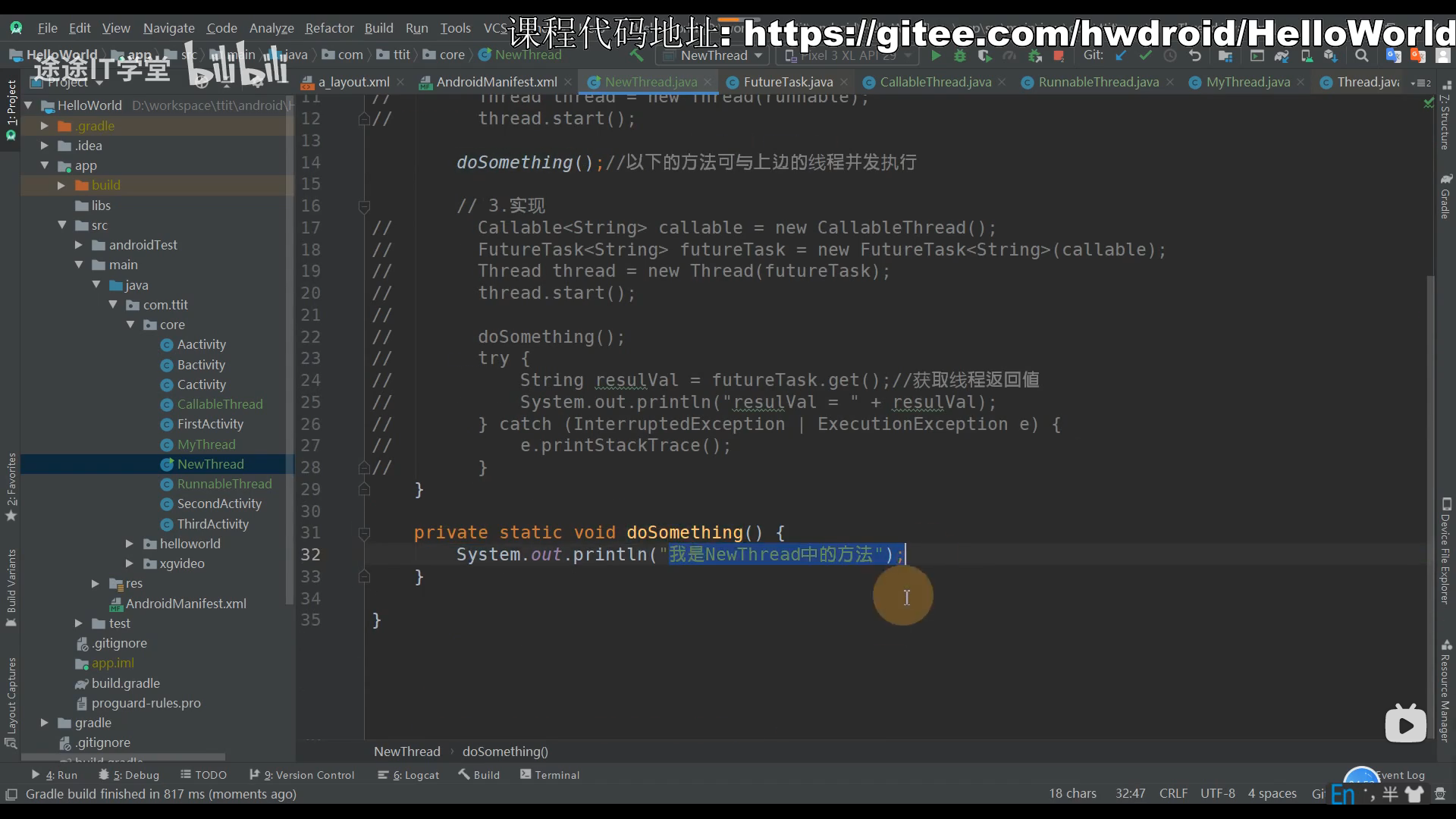Open the AVD Manager phone icon
Viewport: 1456px width, 819px height.
(x=1307, y=55)
